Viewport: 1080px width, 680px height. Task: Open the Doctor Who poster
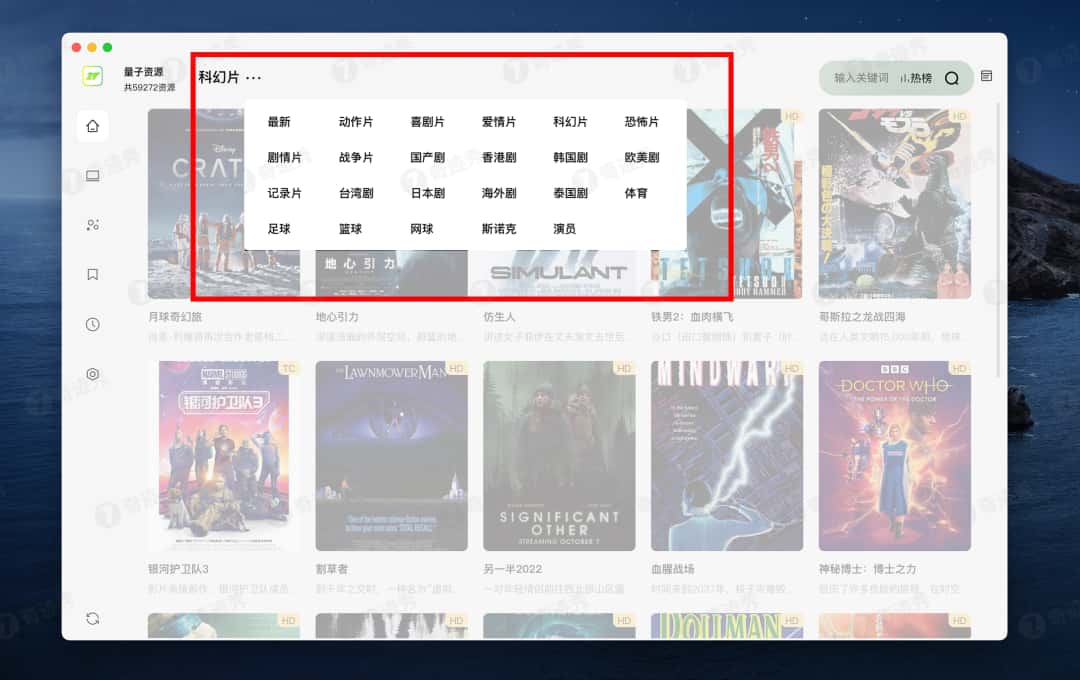[x=894, y=455]
